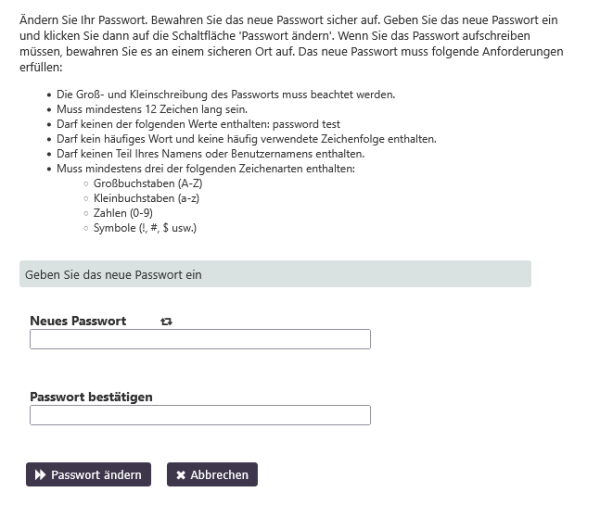Click the Zahlen (0-9) list item
Viewport: 600px width, 505px height.
tap(119, 214)
